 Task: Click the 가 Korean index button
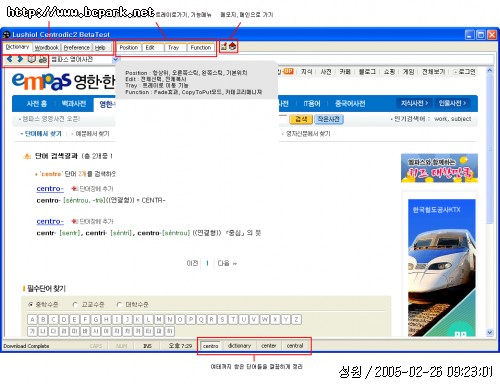(x=32, y=331)
